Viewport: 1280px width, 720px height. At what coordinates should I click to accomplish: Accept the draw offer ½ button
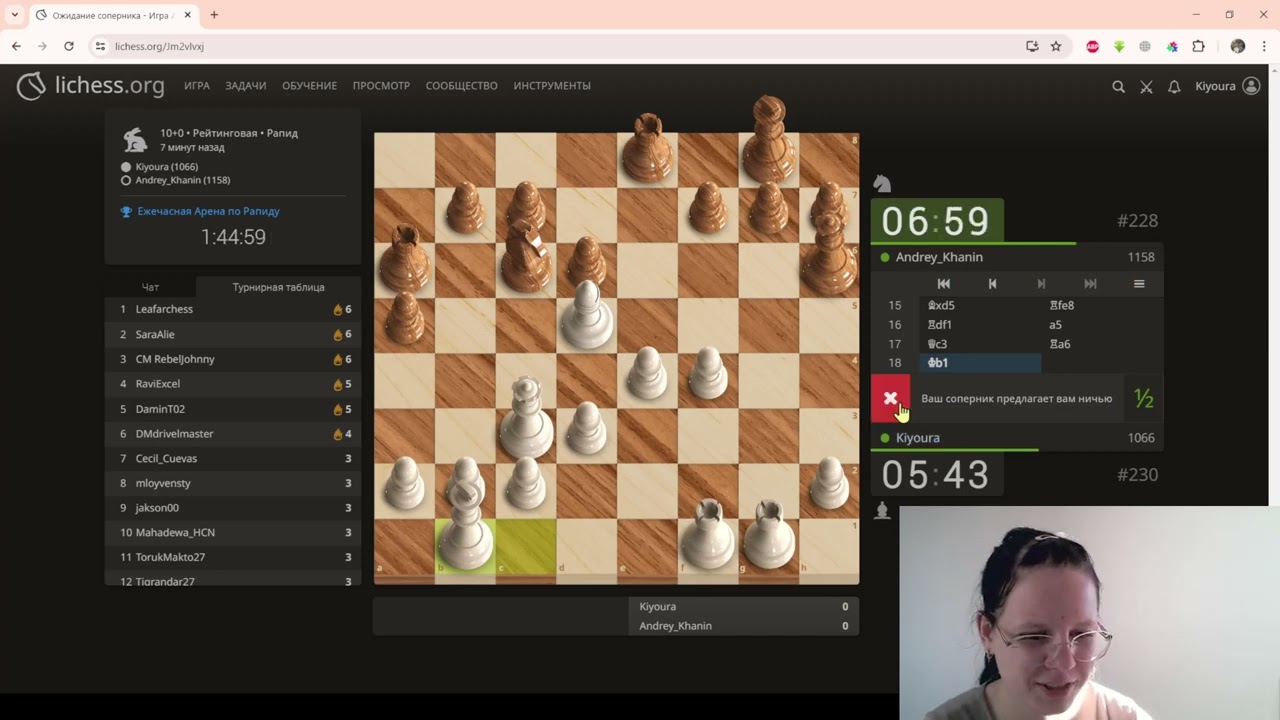coord(1144,399)
